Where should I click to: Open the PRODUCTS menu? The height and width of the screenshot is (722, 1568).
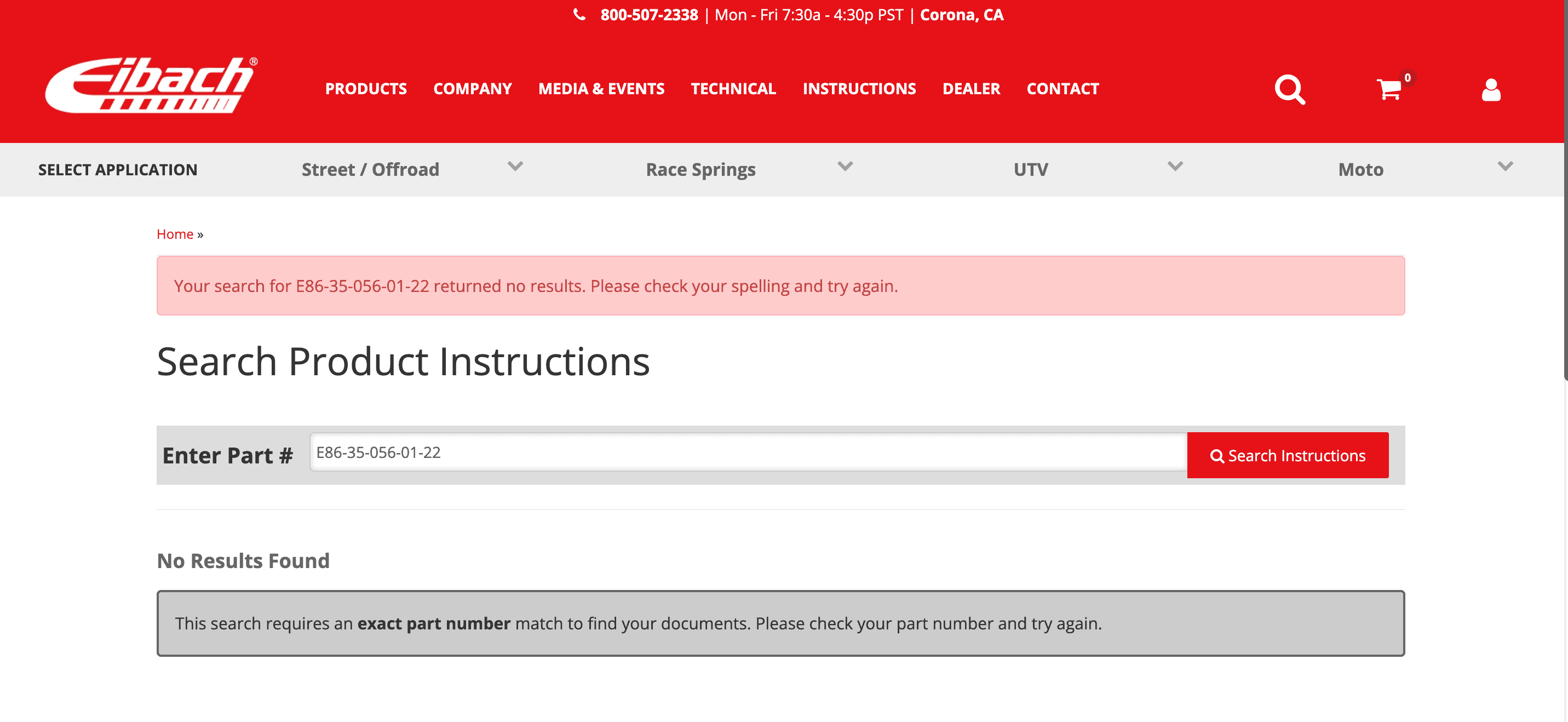366,89
